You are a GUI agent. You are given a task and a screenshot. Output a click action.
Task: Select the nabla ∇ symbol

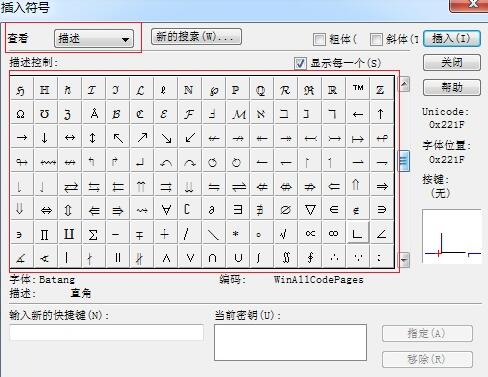[310, 209]
